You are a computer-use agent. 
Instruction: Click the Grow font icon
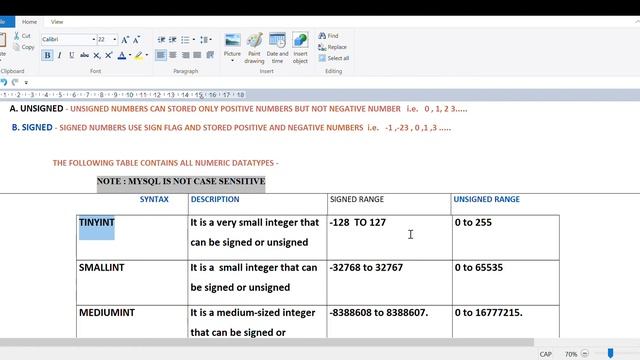tap(125, 40)
